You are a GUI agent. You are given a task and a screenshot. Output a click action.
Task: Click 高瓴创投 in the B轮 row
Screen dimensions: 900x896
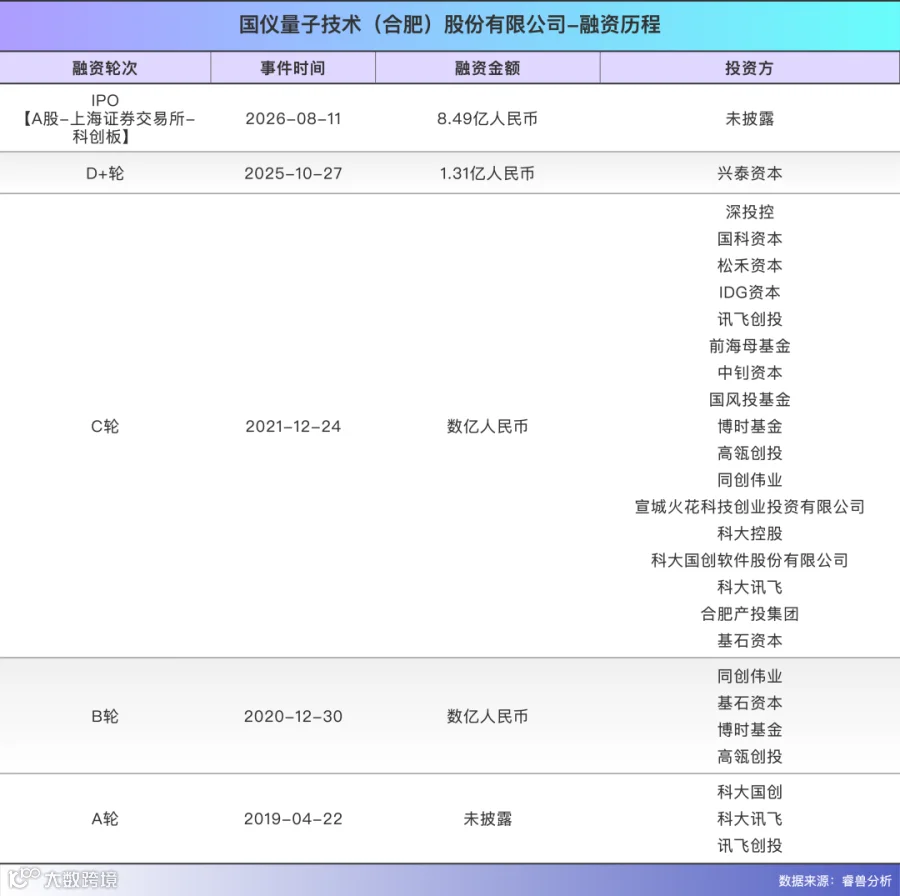coord(750,756)
